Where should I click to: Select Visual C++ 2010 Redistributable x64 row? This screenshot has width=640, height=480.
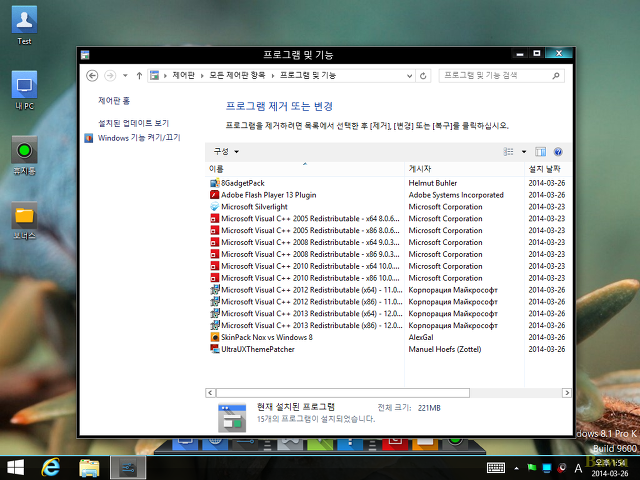pyautogui.click(x=388, y=266)
